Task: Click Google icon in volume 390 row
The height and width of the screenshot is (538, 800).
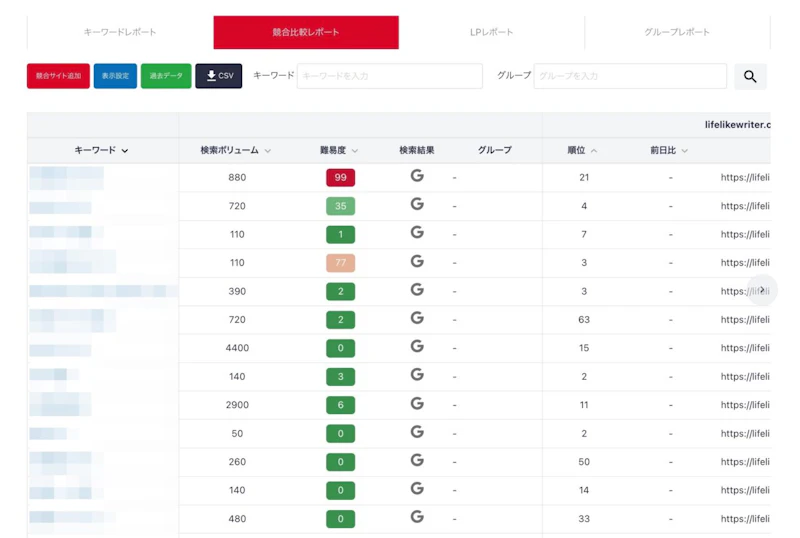Action: pyautogui.click(x=417, y=290)
